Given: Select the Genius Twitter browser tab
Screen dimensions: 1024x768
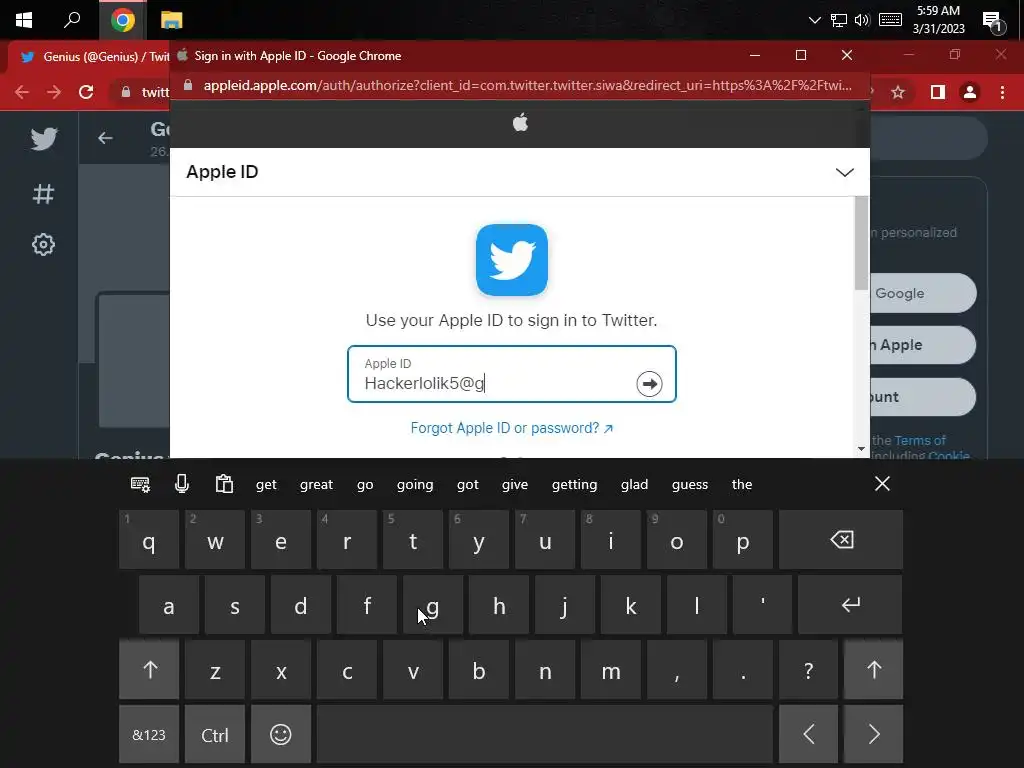Looking at the screenshot, I should point(95,57).
